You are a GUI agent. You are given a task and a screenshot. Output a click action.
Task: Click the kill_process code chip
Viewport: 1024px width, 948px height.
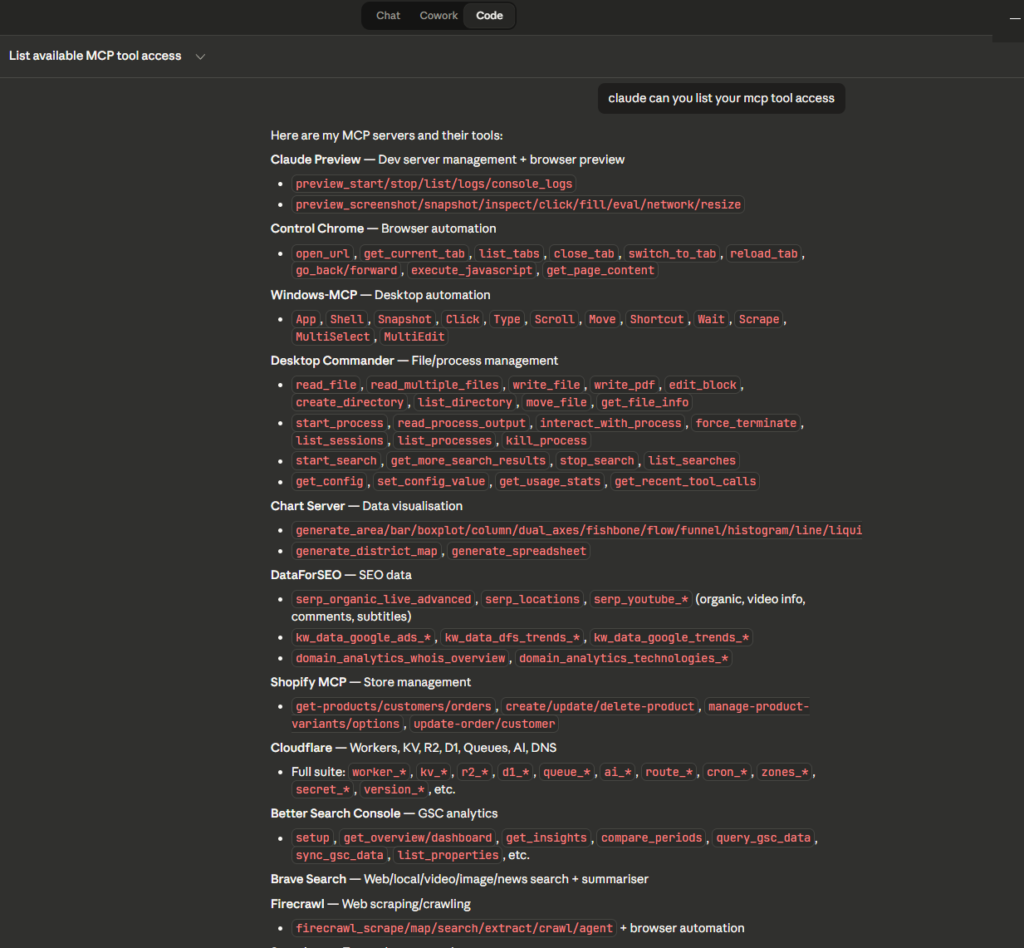(546, 441)
